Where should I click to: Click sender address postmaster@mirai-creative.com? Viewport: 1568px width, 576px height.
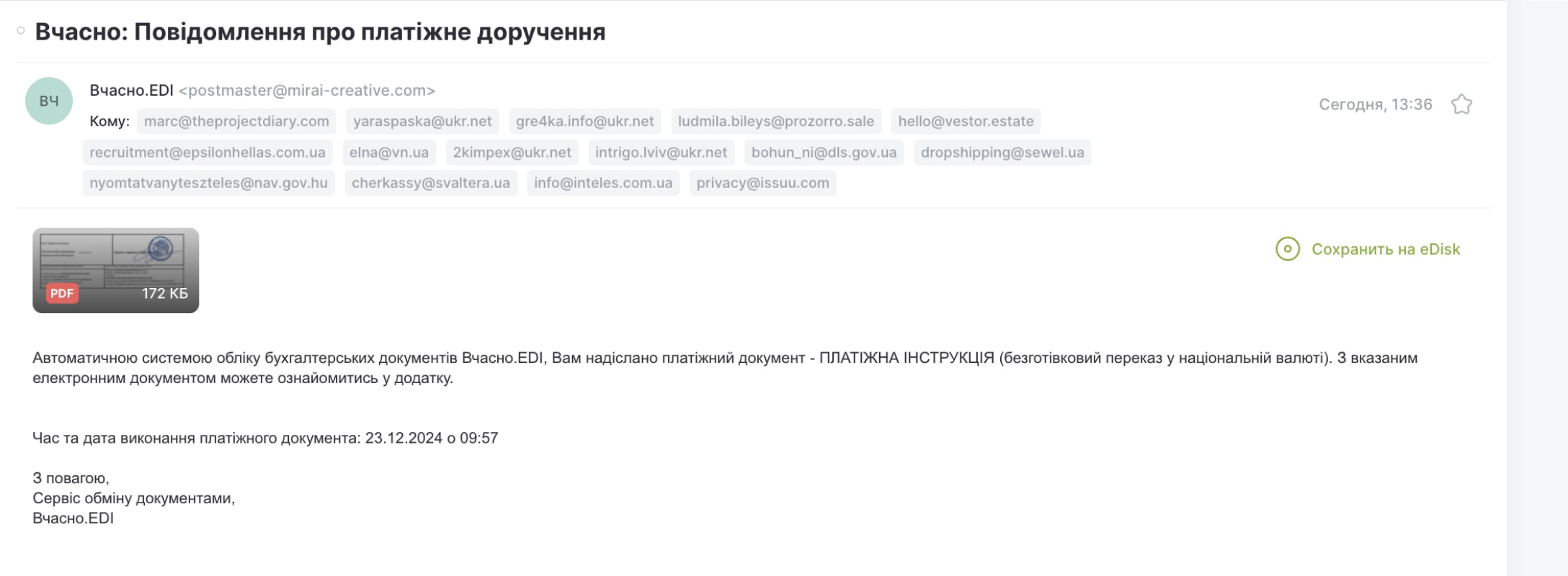coord(307,90)
